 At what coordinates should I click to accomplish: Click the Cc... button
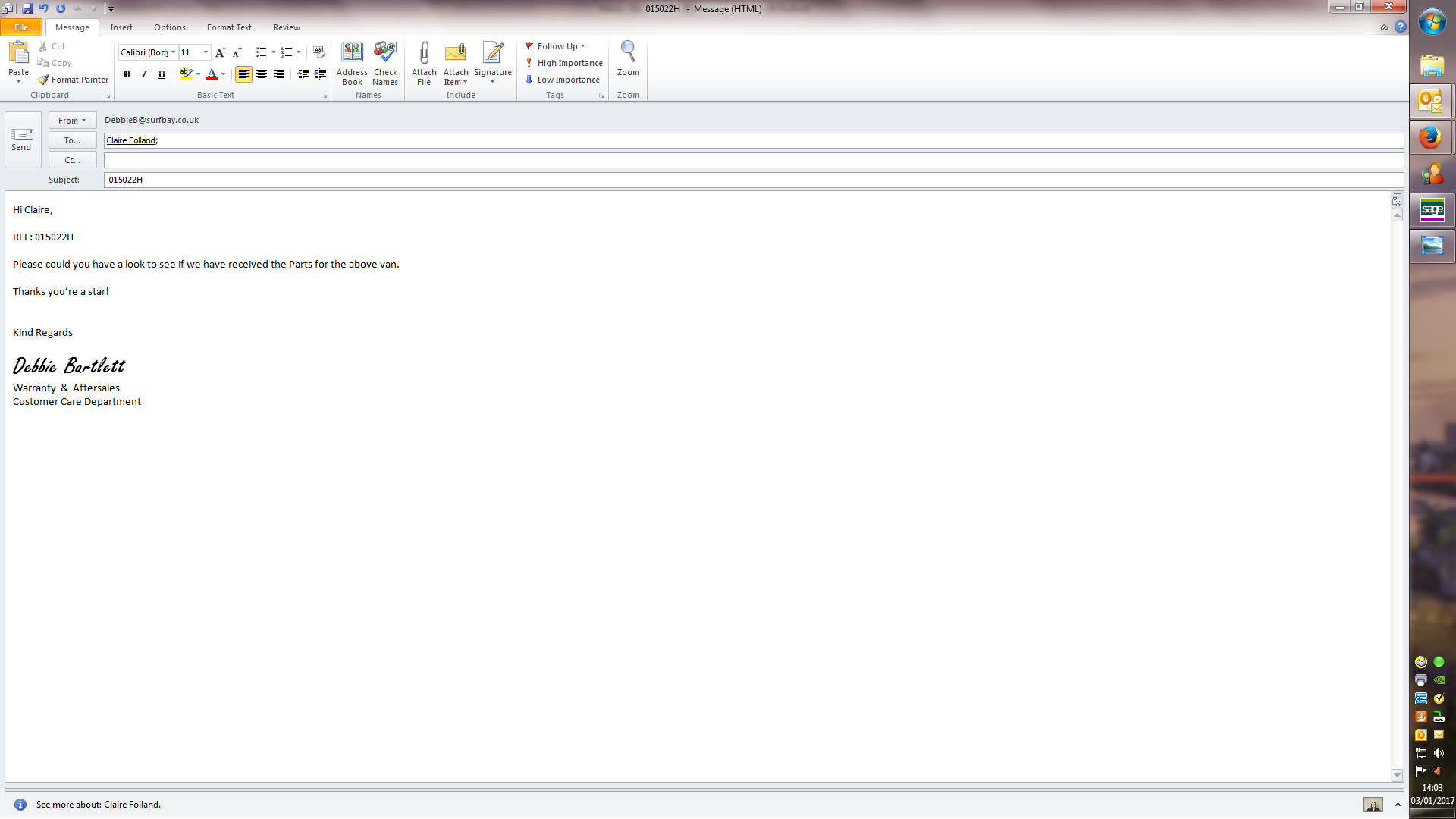(x=72, y=160)
